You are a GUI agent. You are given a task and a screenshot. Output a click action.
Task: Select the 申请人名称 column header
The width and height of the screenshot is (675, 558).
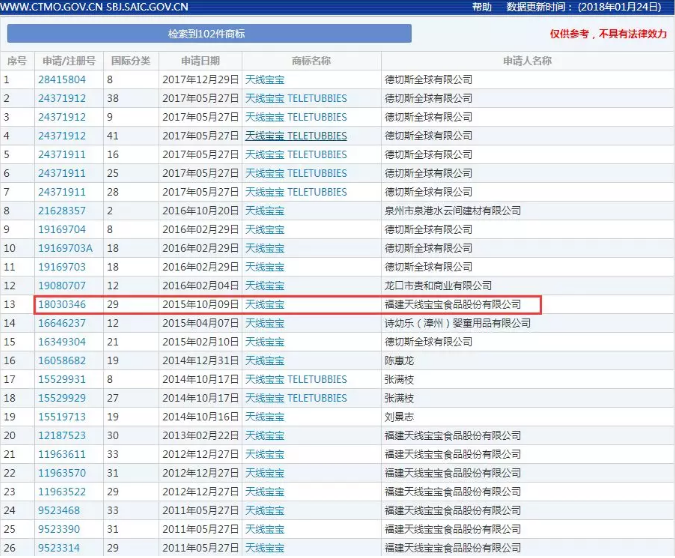[525, 61]
